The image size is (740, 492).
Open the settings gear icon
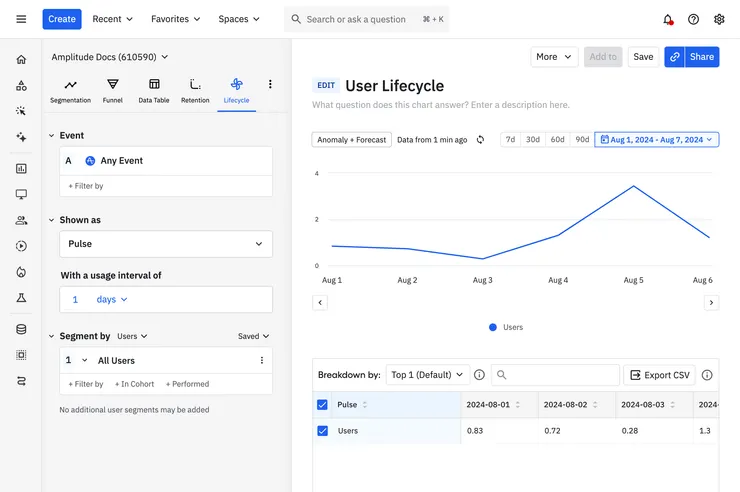[x=719, y=19]
